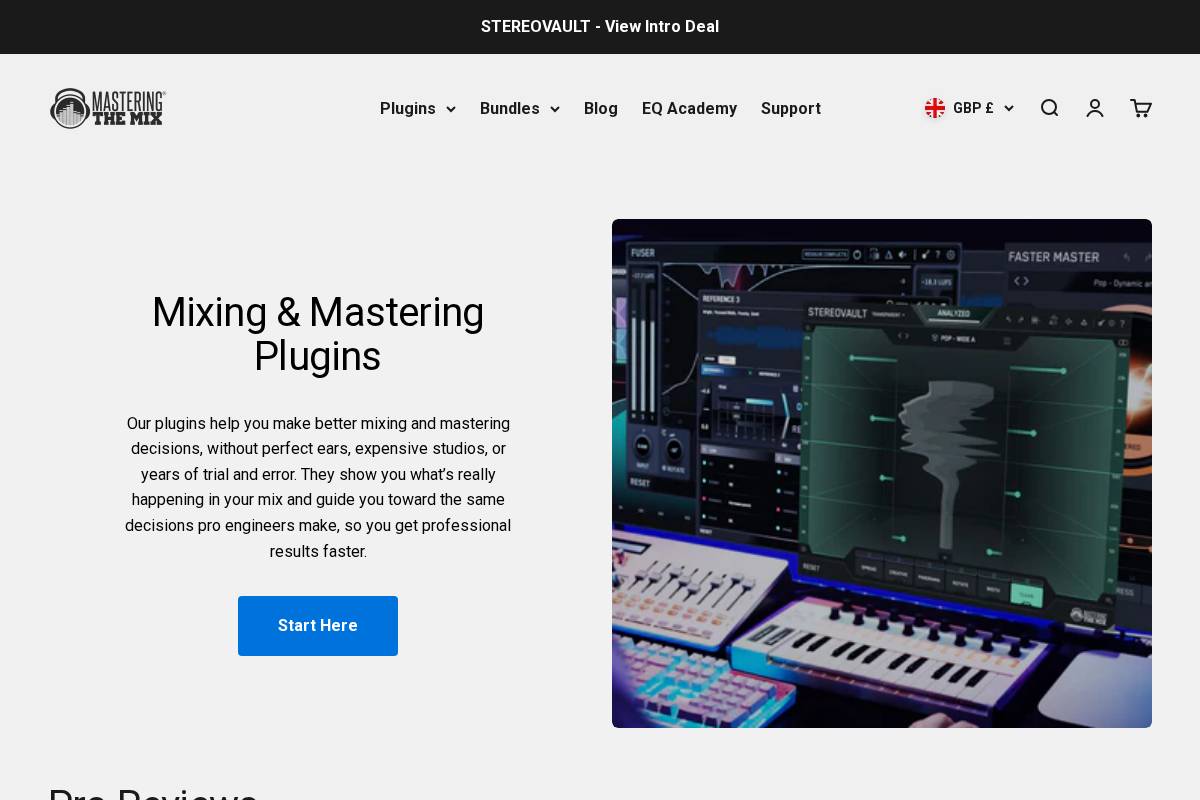The width and height of the screenshot is (1200, 800).
Task: Click the Mastering The Mix logo
Action: point(108,108)
